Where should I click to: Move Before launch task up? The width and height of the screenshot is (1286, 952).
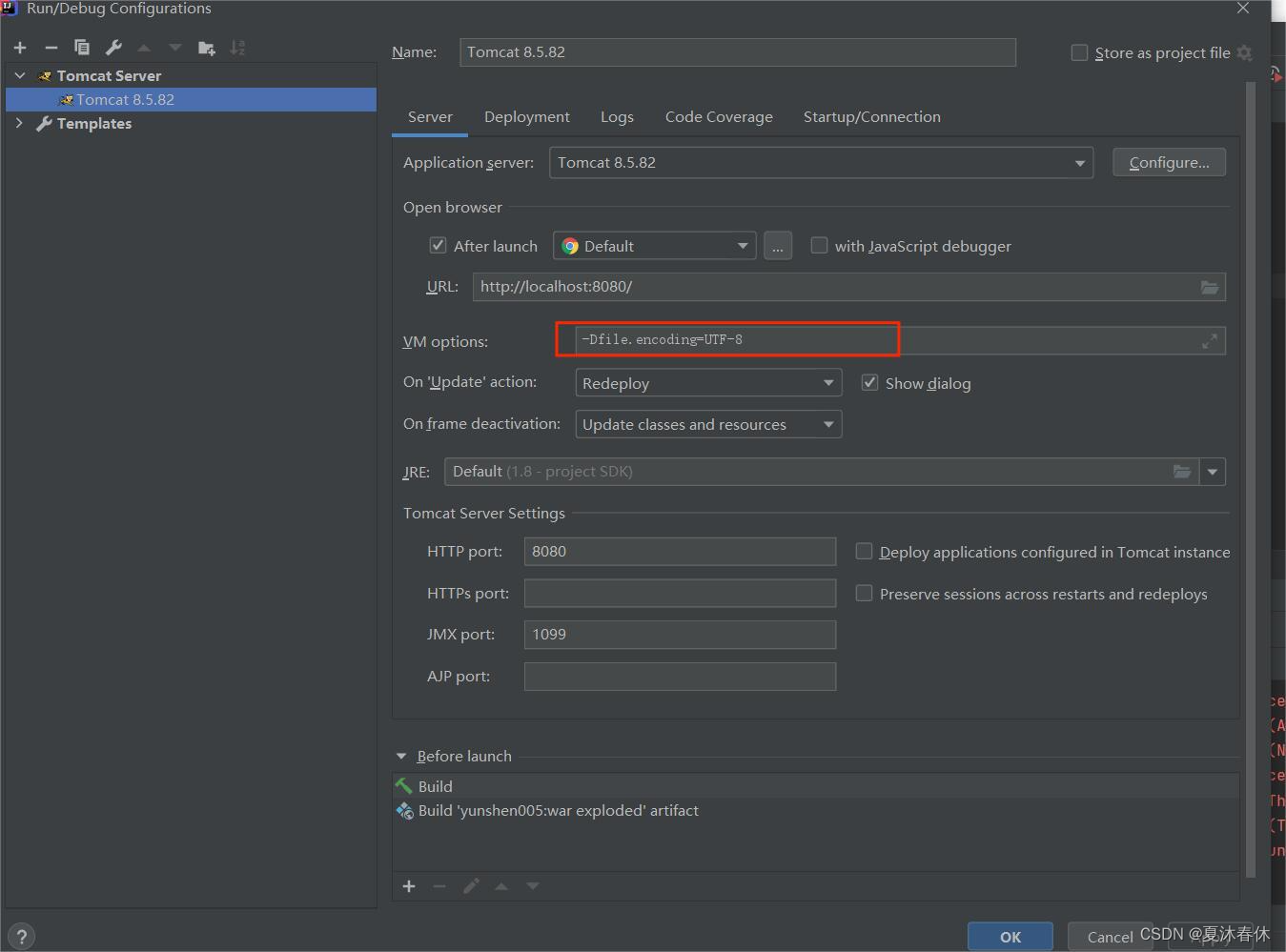coord(501,886)
